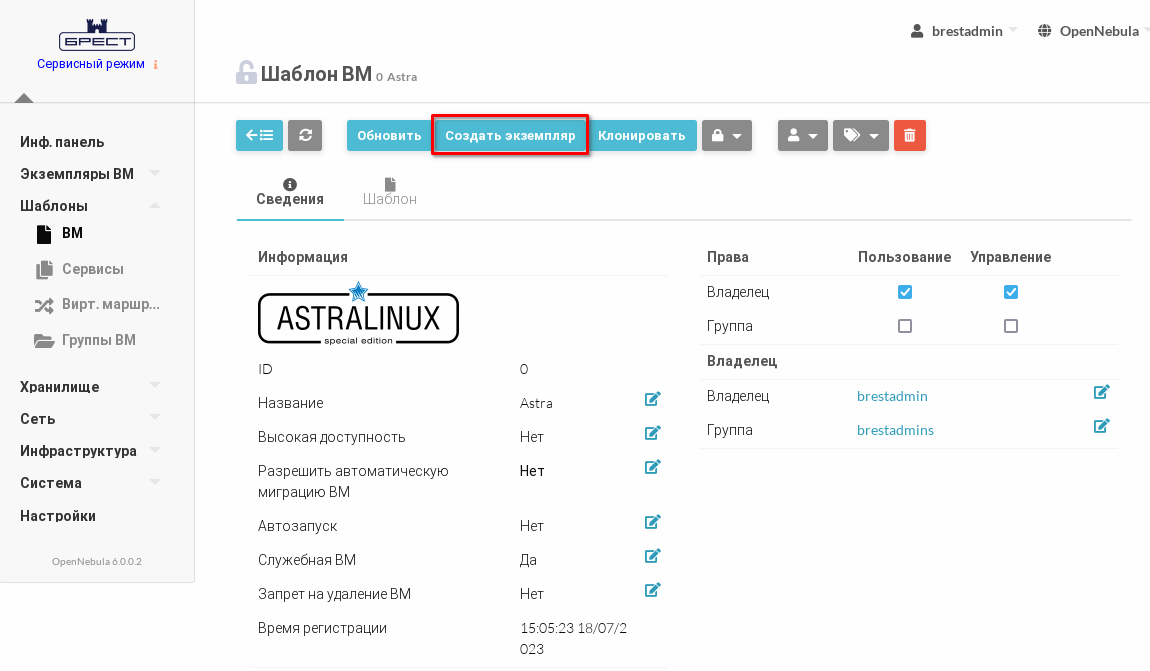The width and height of the screenshot is (1150, 671).
Task: Edit the owner brestadmin with pencil icon
Action: coord(1101,393)
